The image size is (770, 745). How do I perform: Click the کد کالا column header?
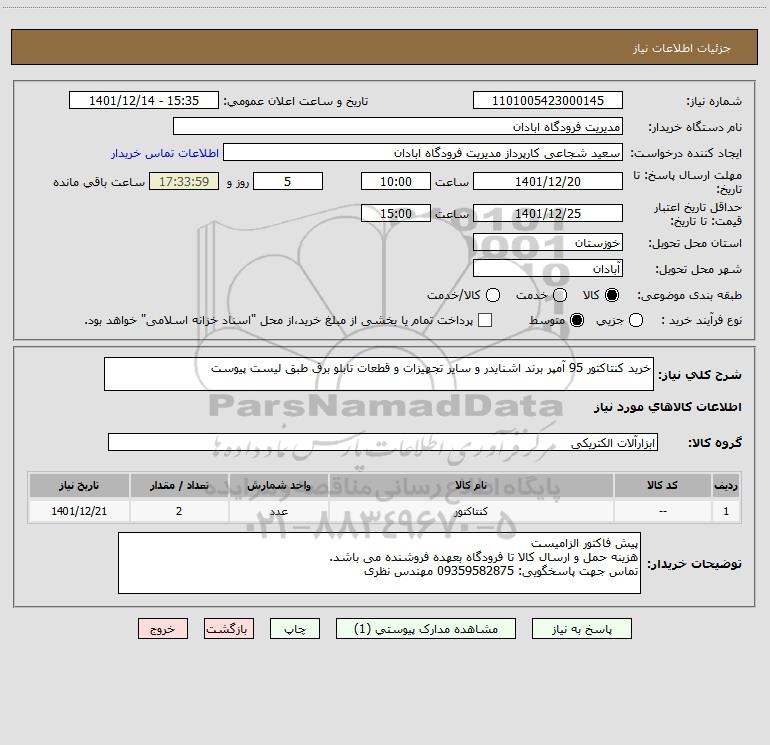click(x=662, y=485)
